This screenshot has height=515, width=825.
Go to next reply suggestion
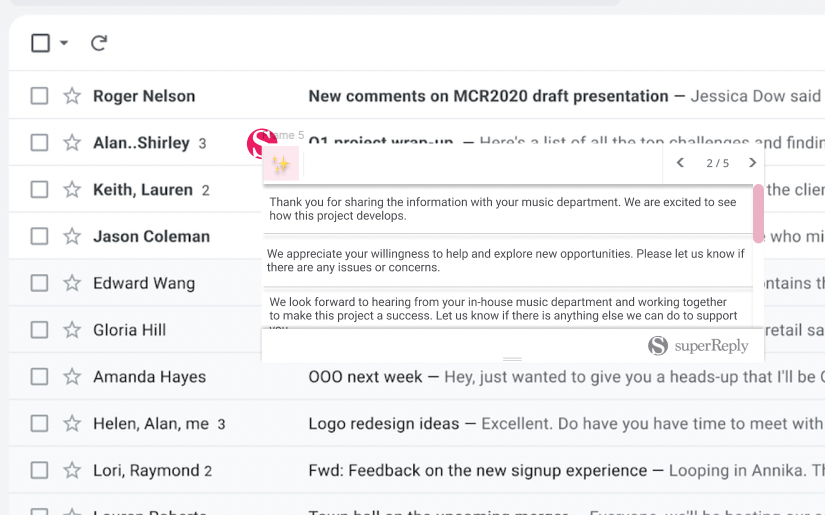point(753,163)
